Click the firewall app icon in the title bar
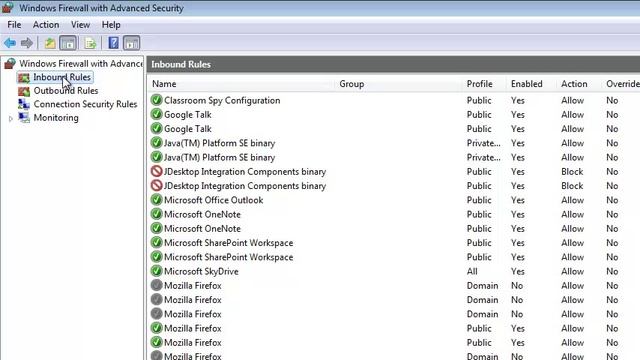The height and width of the screenshot is (360, 640). coord(7,7)
